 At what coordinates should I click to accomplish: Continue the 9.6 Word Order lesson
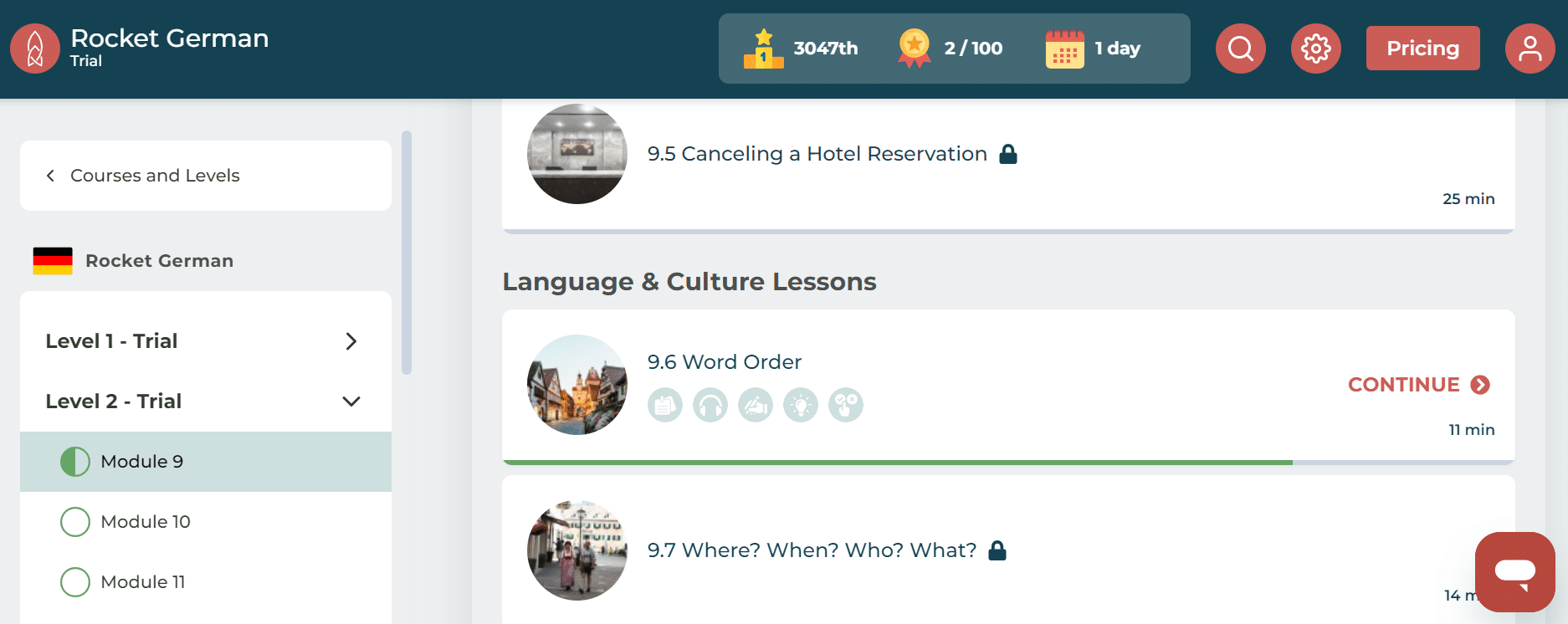coord(1418,385)
